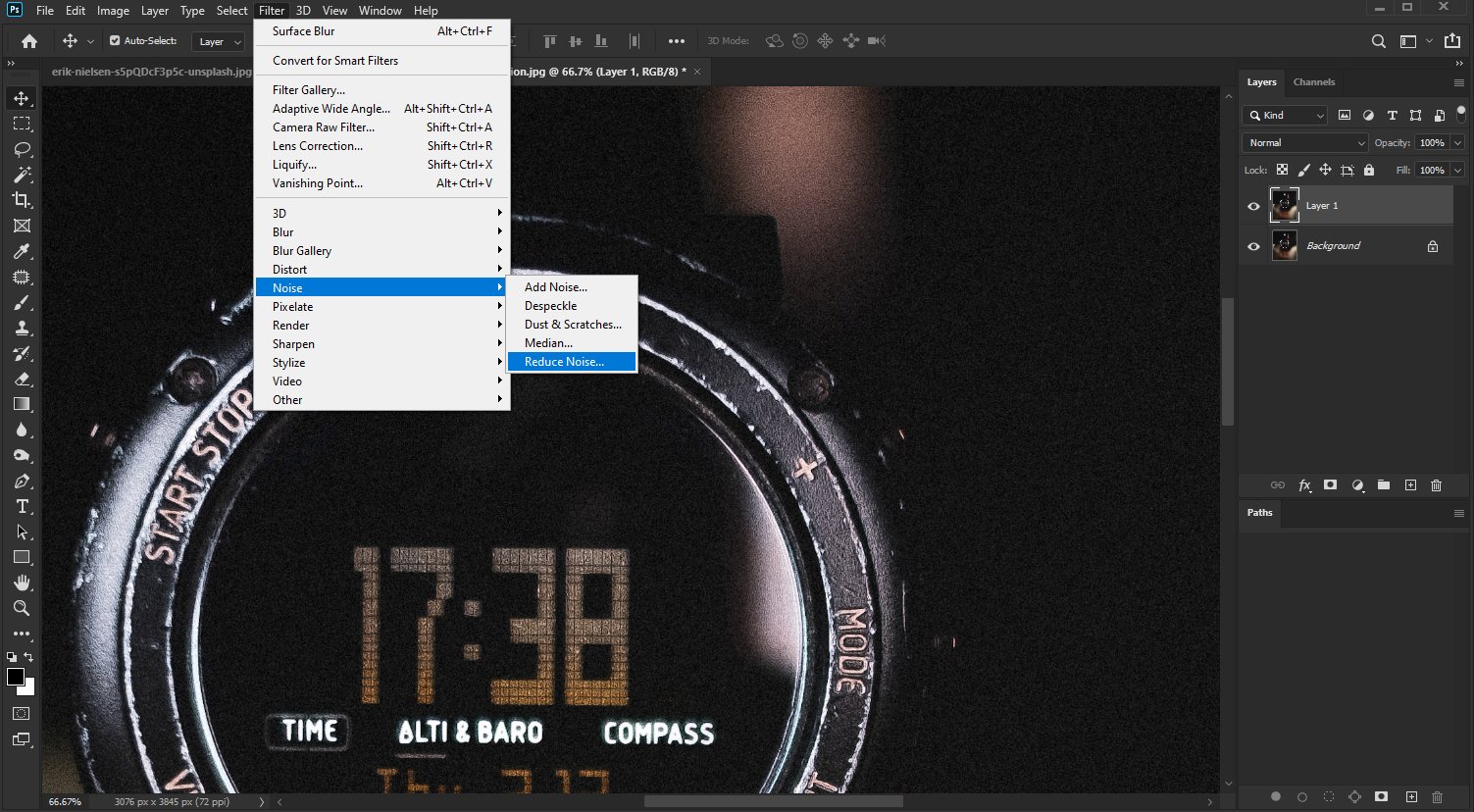Select the Hand tool
This screenshot has height=812, width=1474.
click(x=22, y=583)
